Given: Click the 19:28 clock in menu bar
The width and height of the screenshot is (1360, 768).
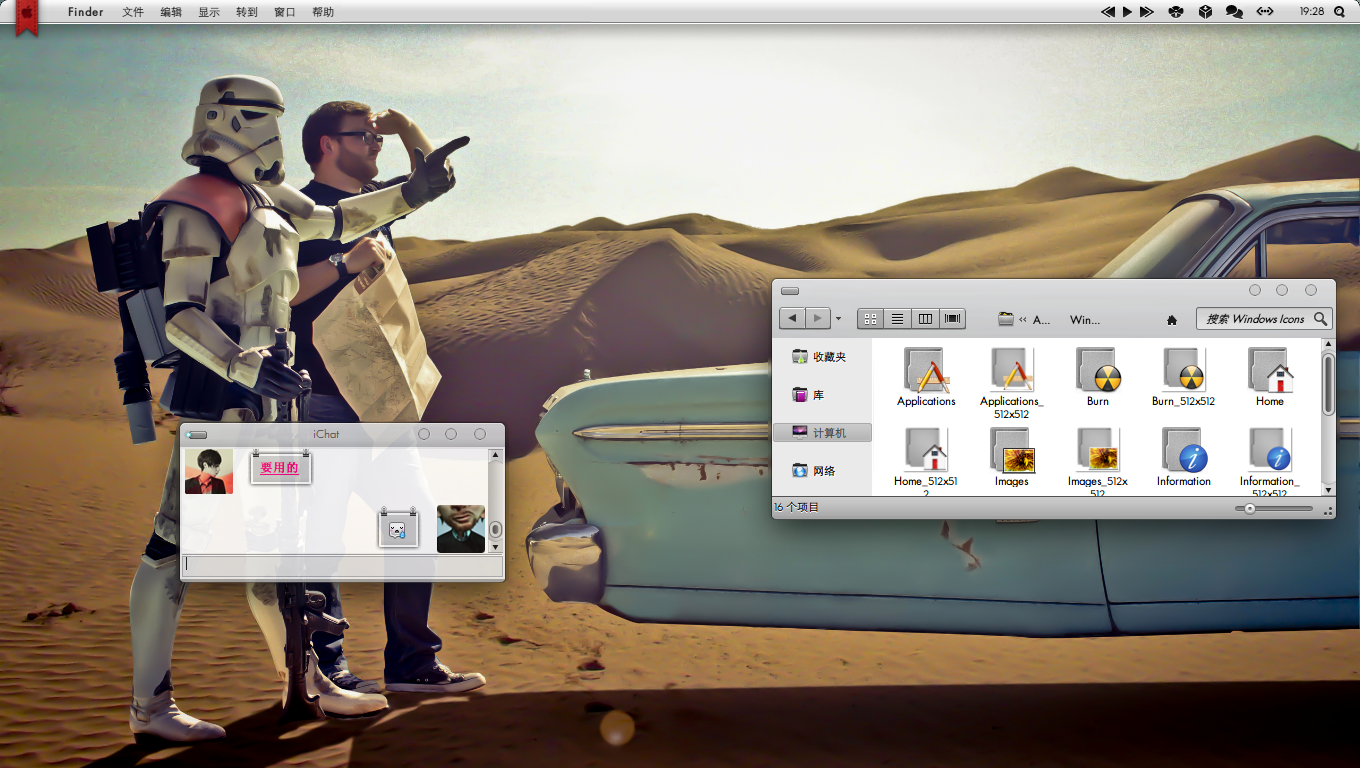Looking at the screenshot, I should pos(1312,12).
